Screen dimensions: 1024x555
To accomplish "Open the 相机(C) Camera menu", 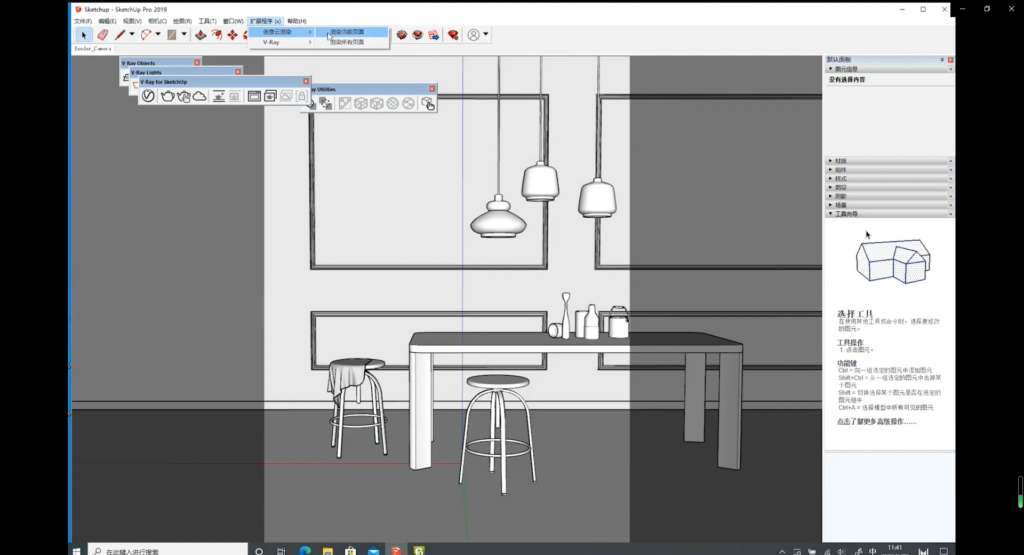I will (x=157, y=21).
